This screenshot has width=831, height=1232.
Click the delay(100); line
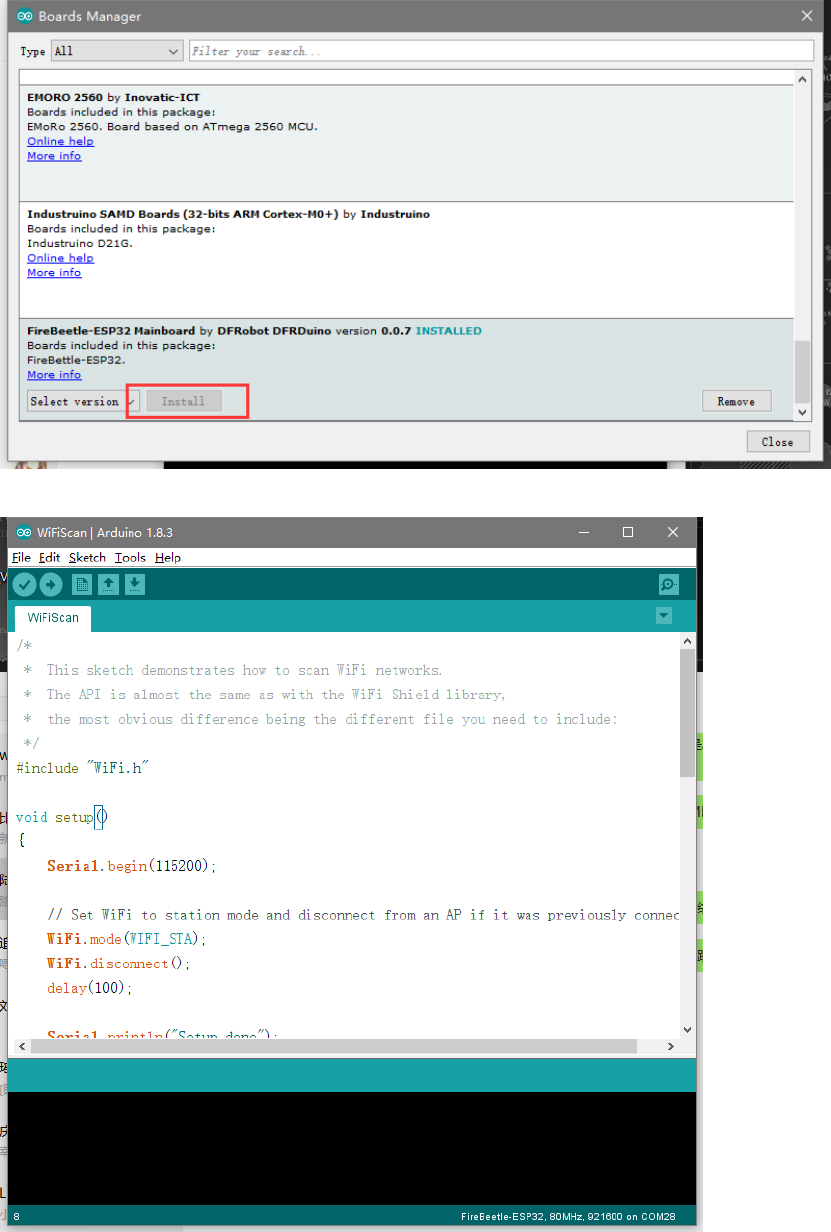(89, 988)
